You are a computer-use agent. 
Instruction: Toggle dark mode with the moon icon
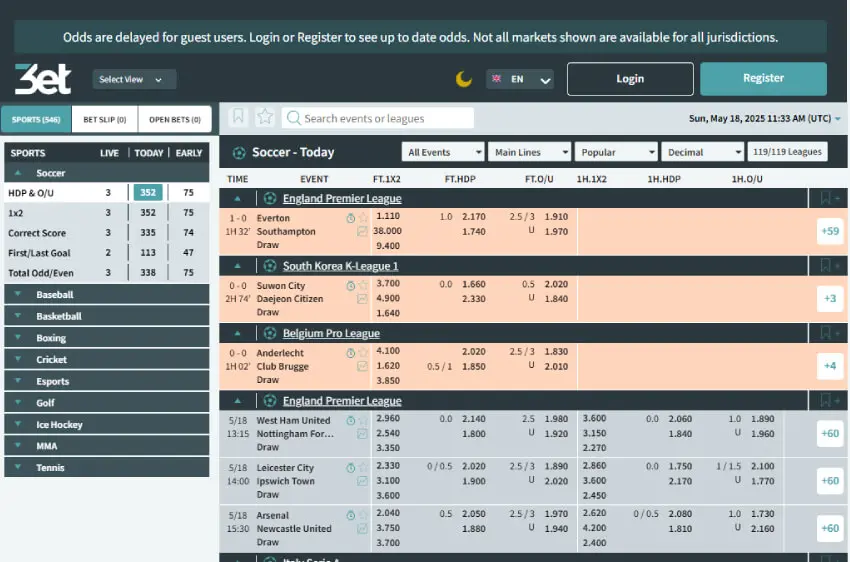[463, 79]
